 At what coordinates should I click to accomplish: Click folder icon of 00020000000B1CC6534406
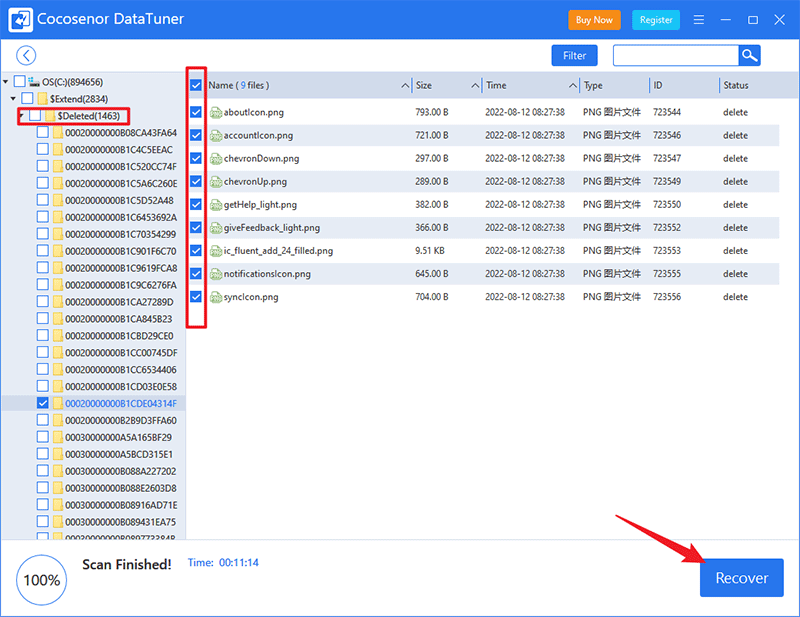58,369
